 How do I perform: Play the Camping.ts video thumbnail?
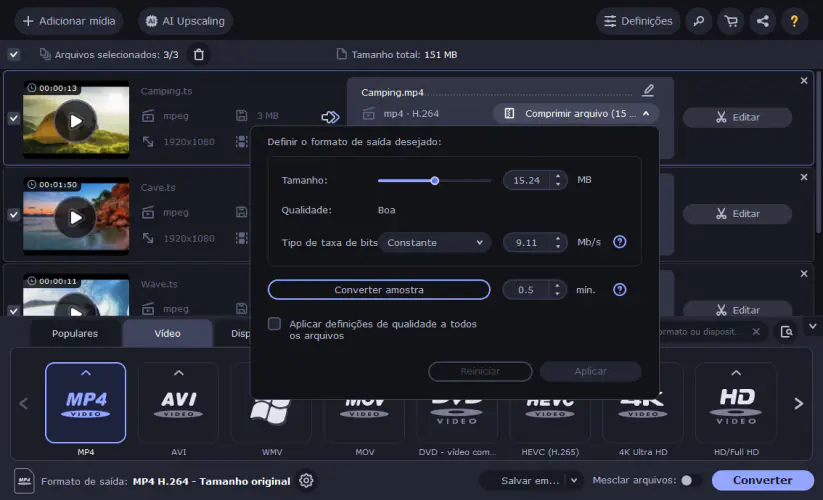click(76, 121)
